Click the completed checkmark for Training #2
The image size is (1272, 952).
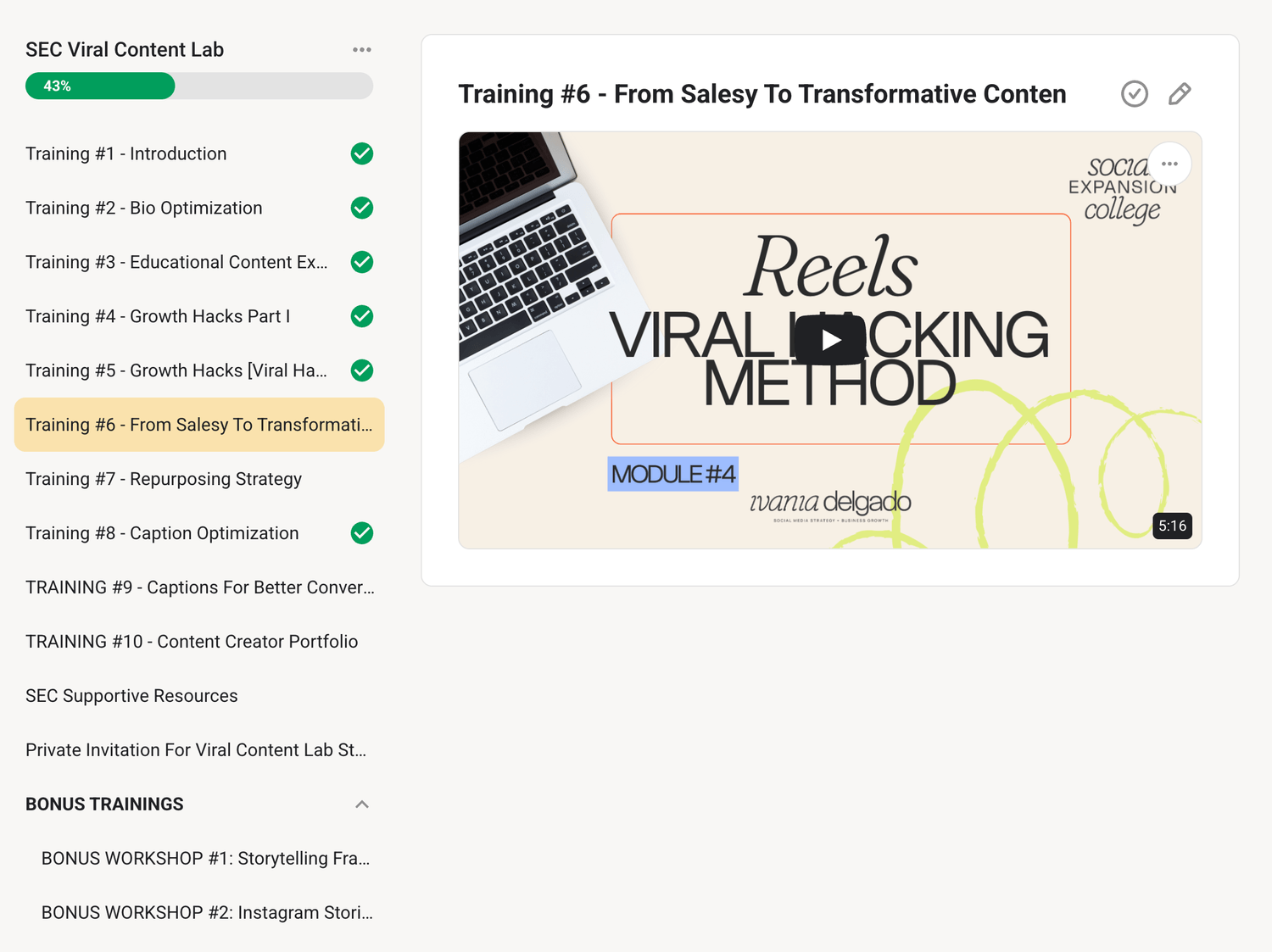(362, 208)
